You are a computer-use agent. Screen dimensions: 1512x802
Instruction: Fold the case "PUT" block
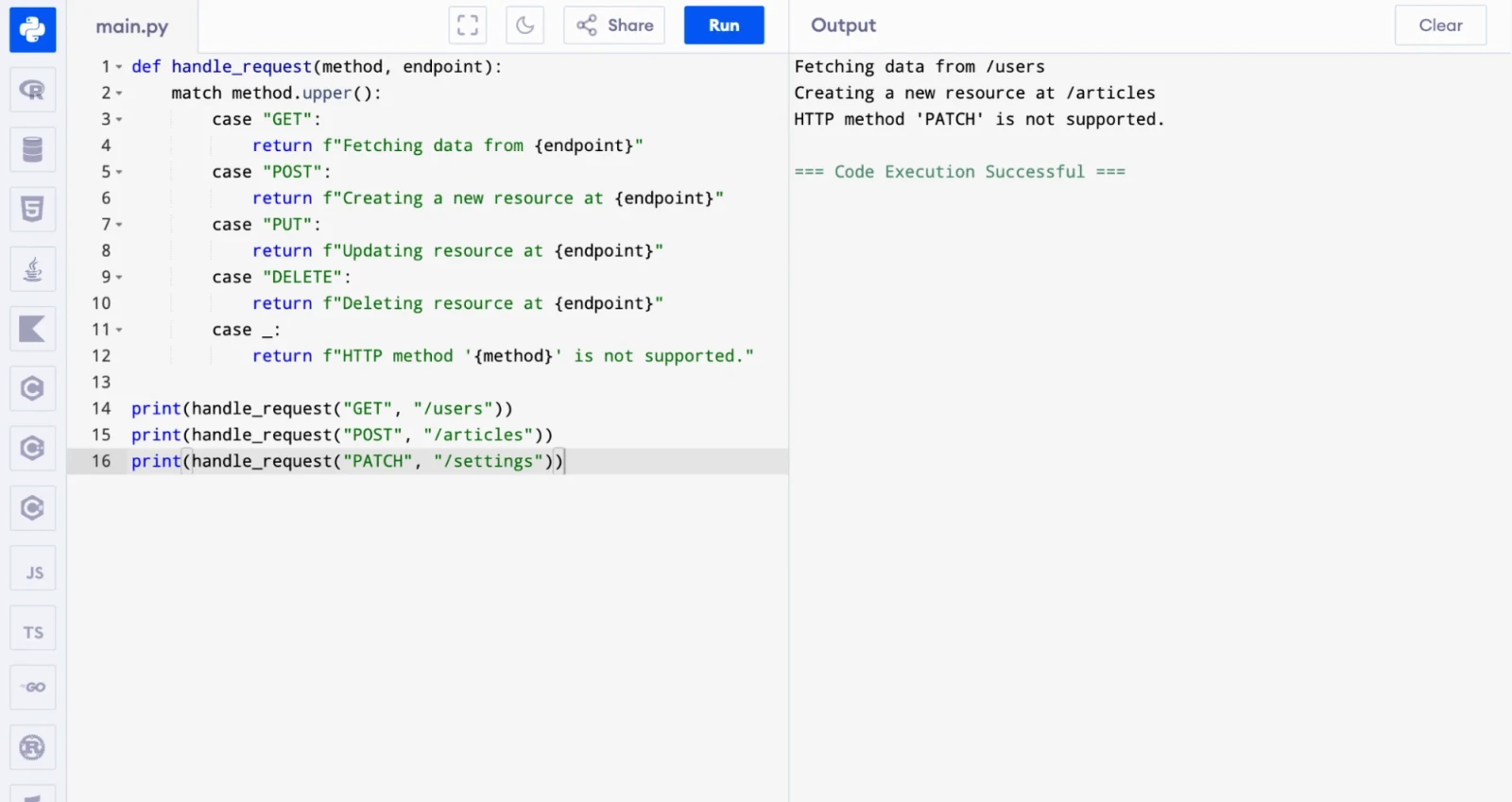pos(119,225)
